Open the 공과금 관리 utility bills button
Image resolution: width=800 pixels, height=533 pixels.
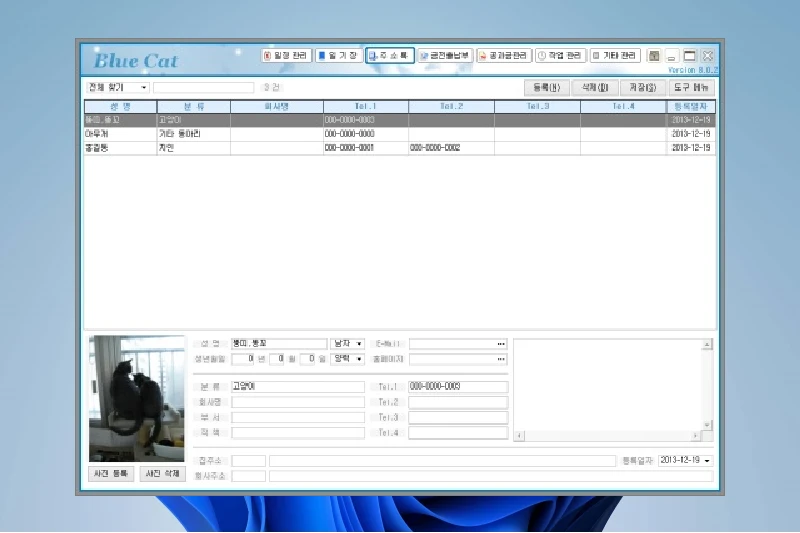(x=504, y=56)
